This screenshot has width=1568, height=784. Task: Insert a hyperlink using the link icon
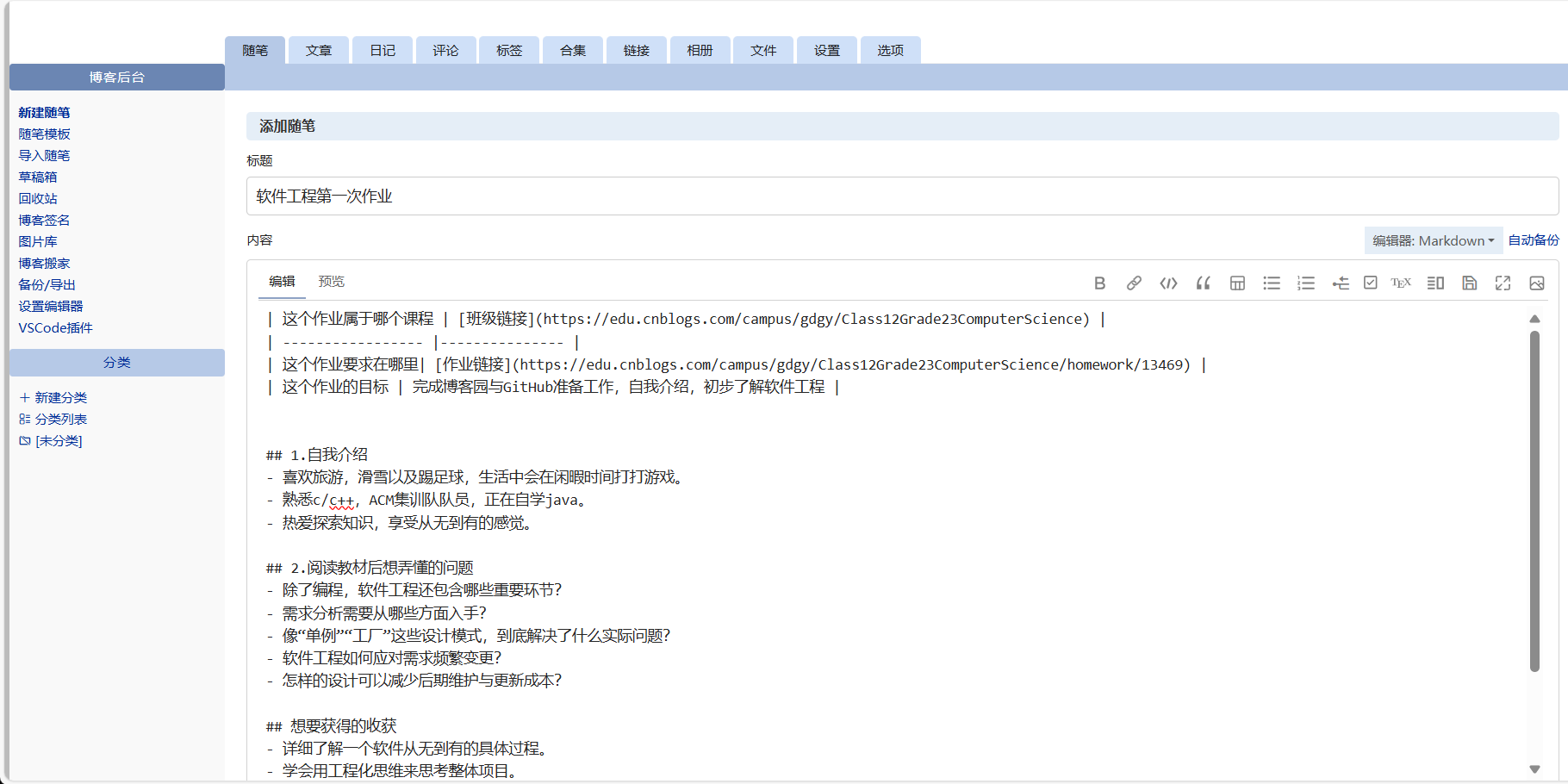click(1134, 283)
